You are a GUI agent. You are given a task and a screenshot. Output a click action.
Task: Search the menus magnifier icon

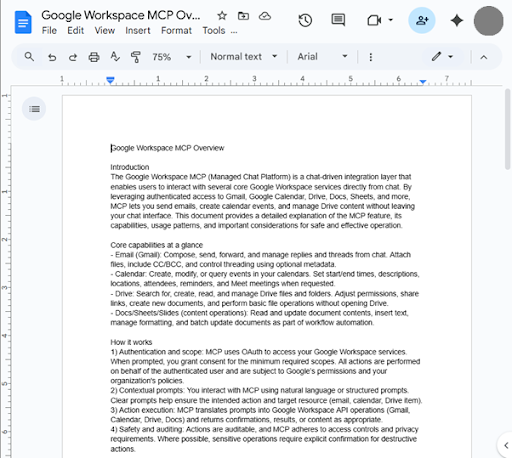[x=29, y=57]
